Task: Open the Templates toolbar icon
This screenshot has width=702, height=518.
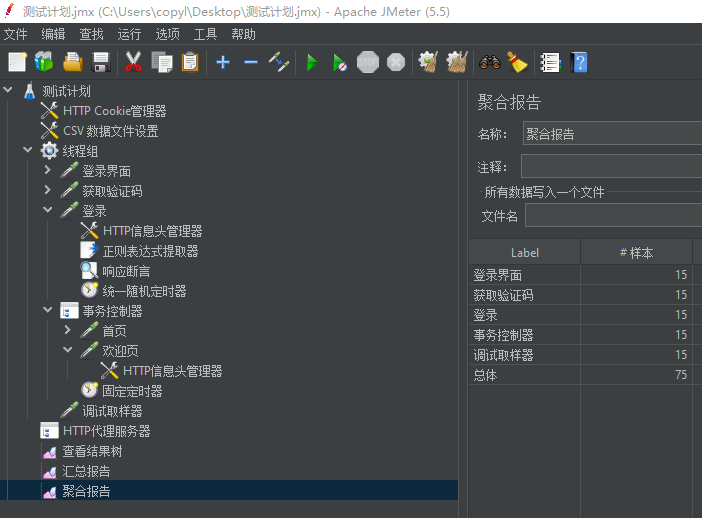Action: click(x=44, y=62)
